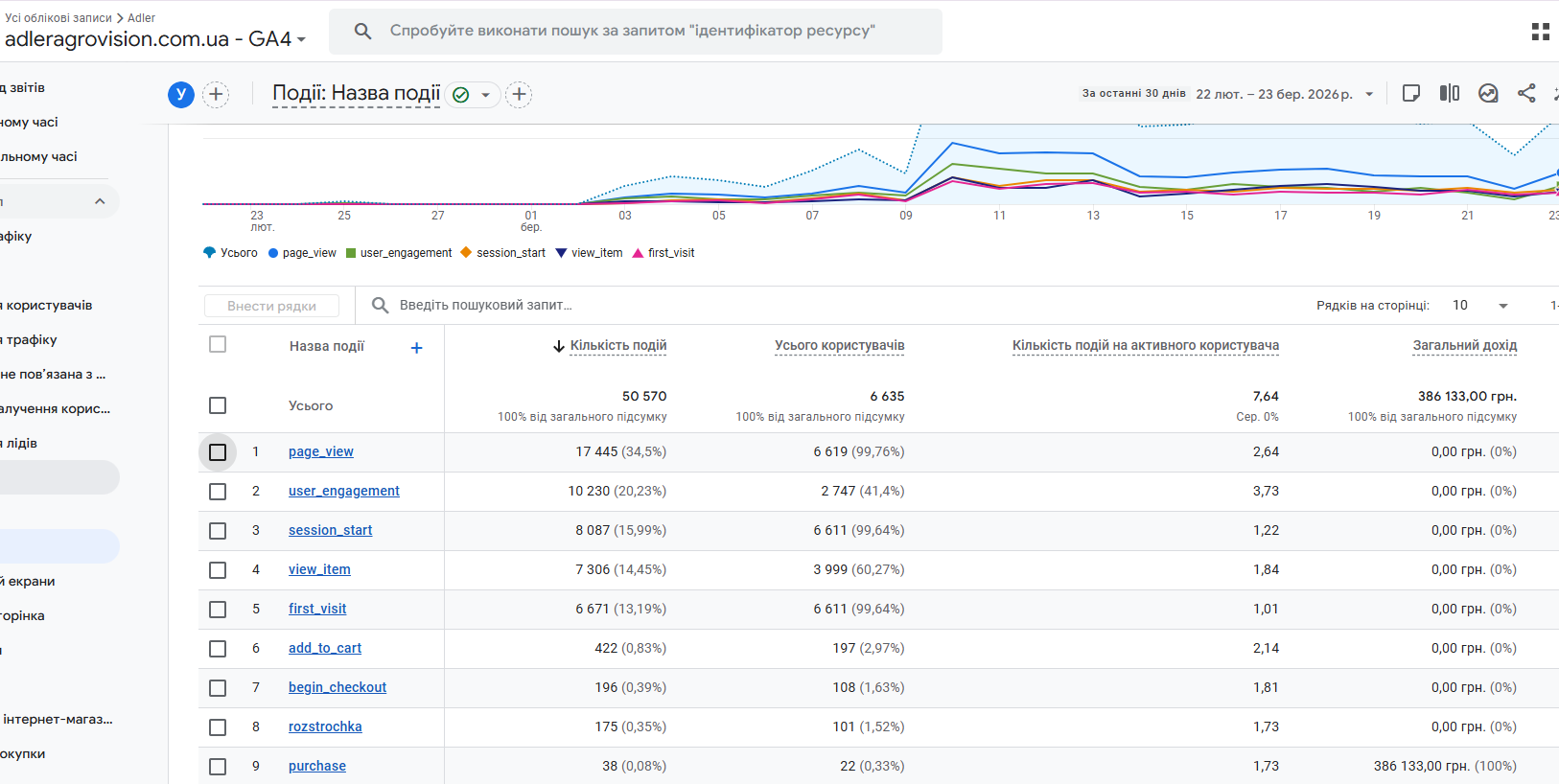
Task: Open the adleragrovision.com.ua property selector
Action: pos(155,39)
